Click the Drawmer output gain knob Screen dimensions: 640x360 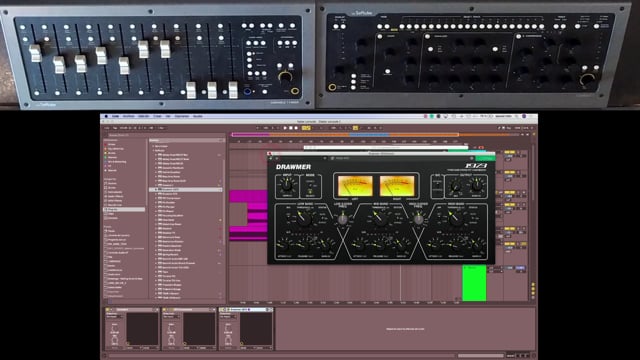[476, 186]
